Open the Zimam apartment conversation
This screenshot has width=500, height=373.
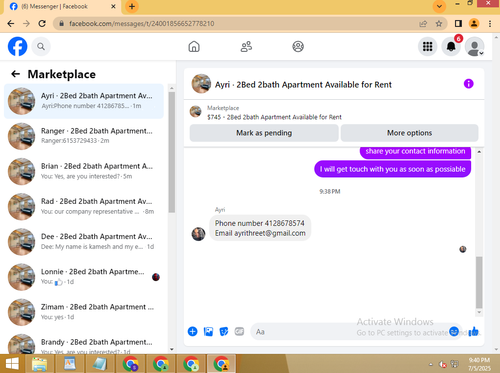[x=84, y=312]
